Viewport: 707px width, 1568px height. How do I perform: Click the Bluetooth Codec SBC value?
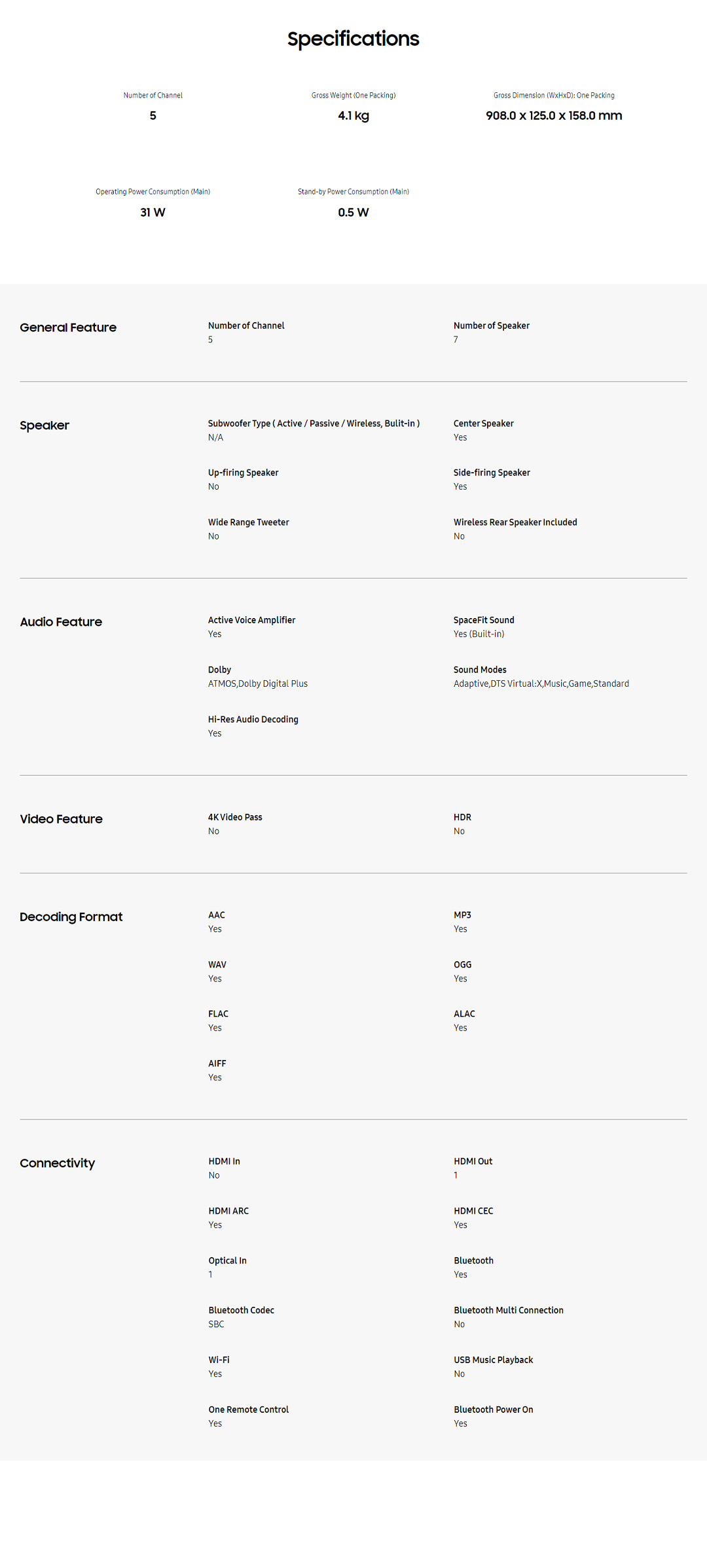point(216,1324)
